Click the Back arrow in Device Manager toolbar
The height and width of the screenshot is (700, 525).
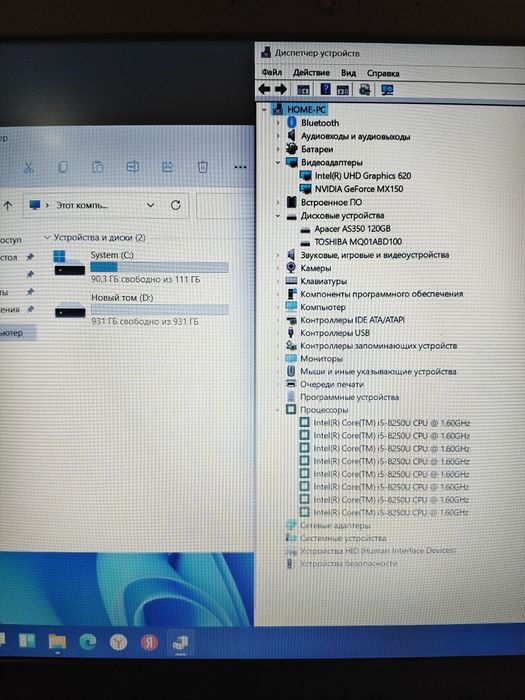(x=264, y=89)
